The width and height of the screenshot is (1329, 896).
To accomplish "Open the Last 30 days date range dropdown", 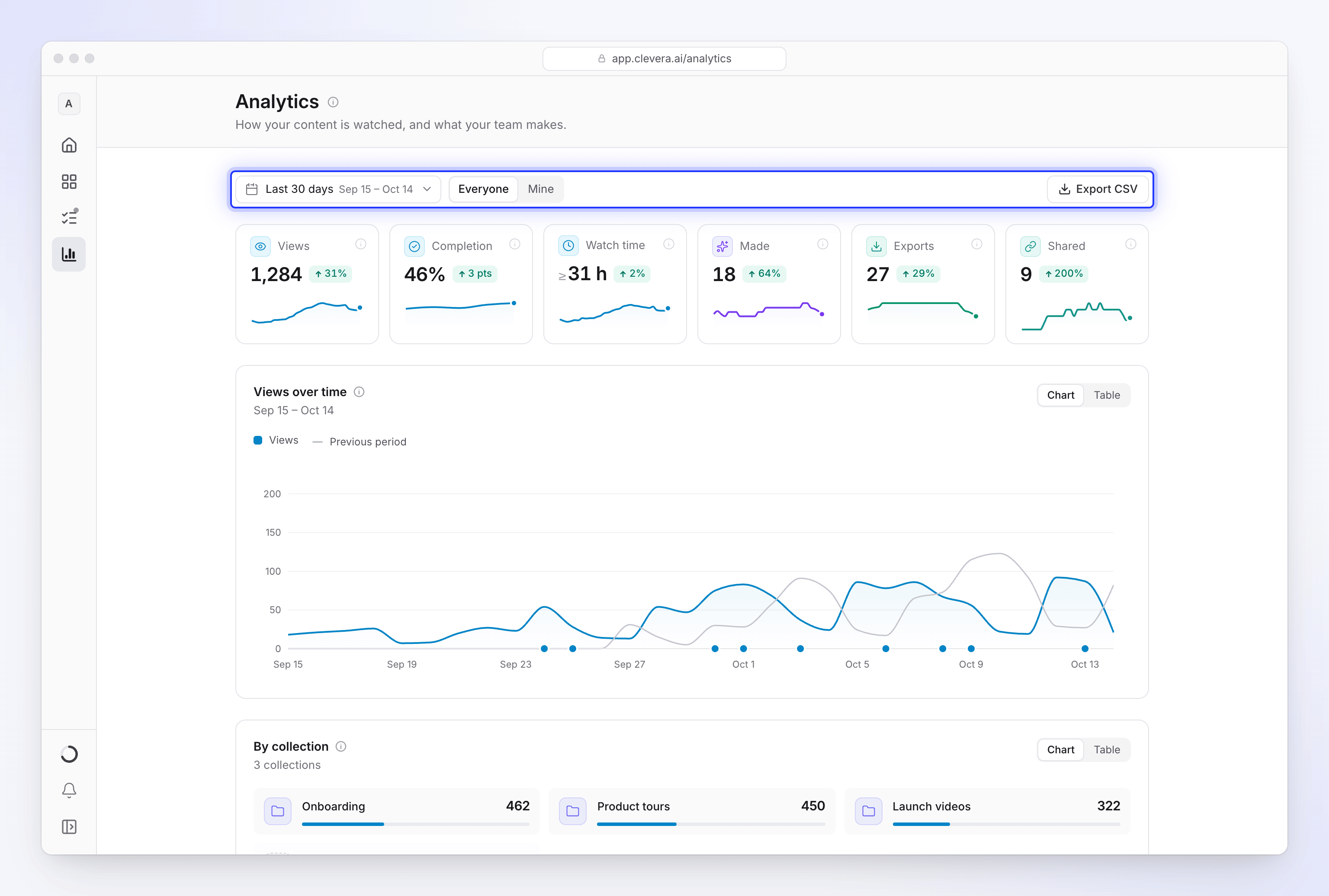I will click(x=338, y=189).
